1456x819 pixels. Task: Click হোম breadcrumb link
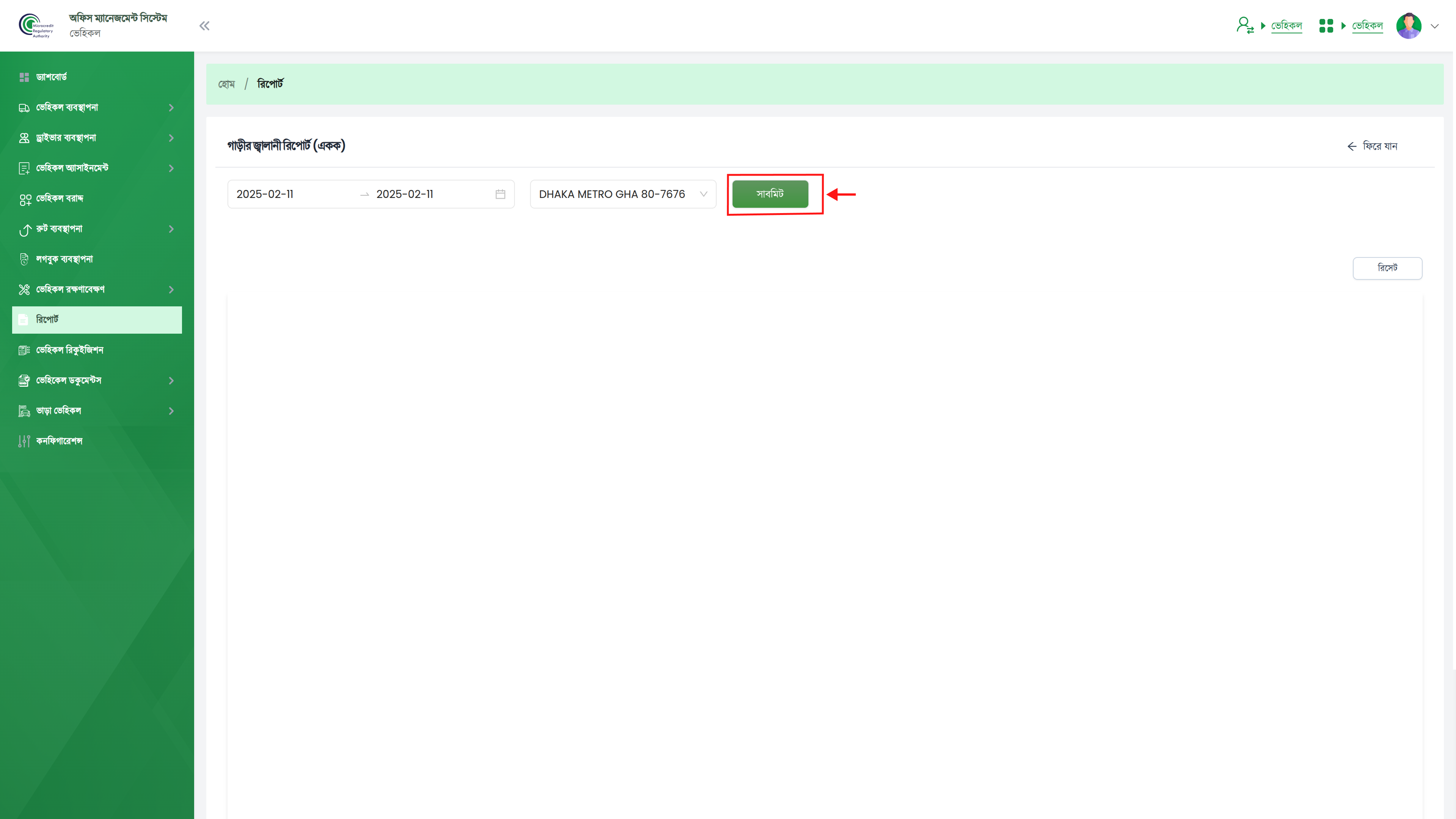pyautogui.click(x=226, y=84)
